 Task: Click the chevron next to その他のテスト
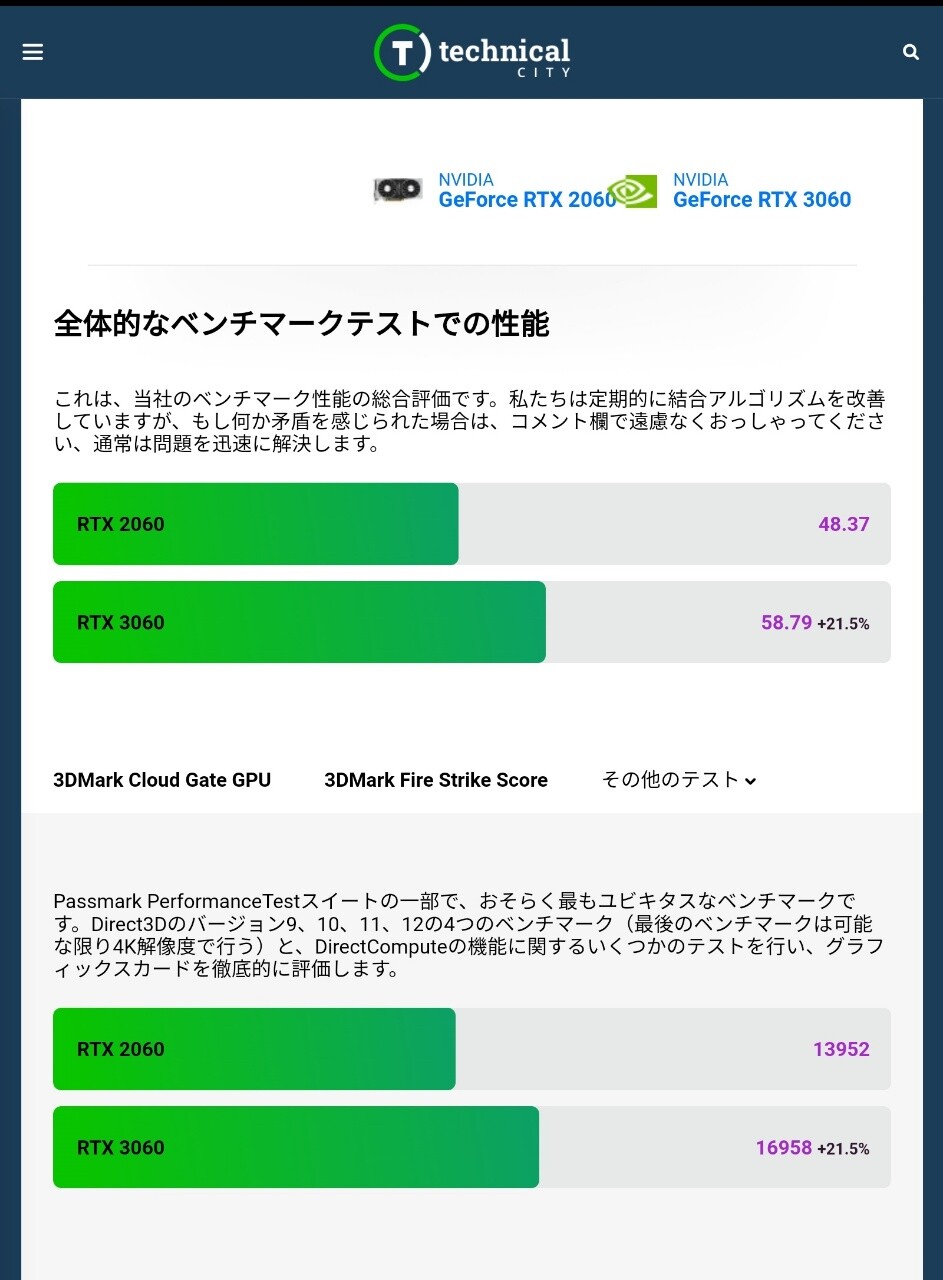[x=751, y=782]
